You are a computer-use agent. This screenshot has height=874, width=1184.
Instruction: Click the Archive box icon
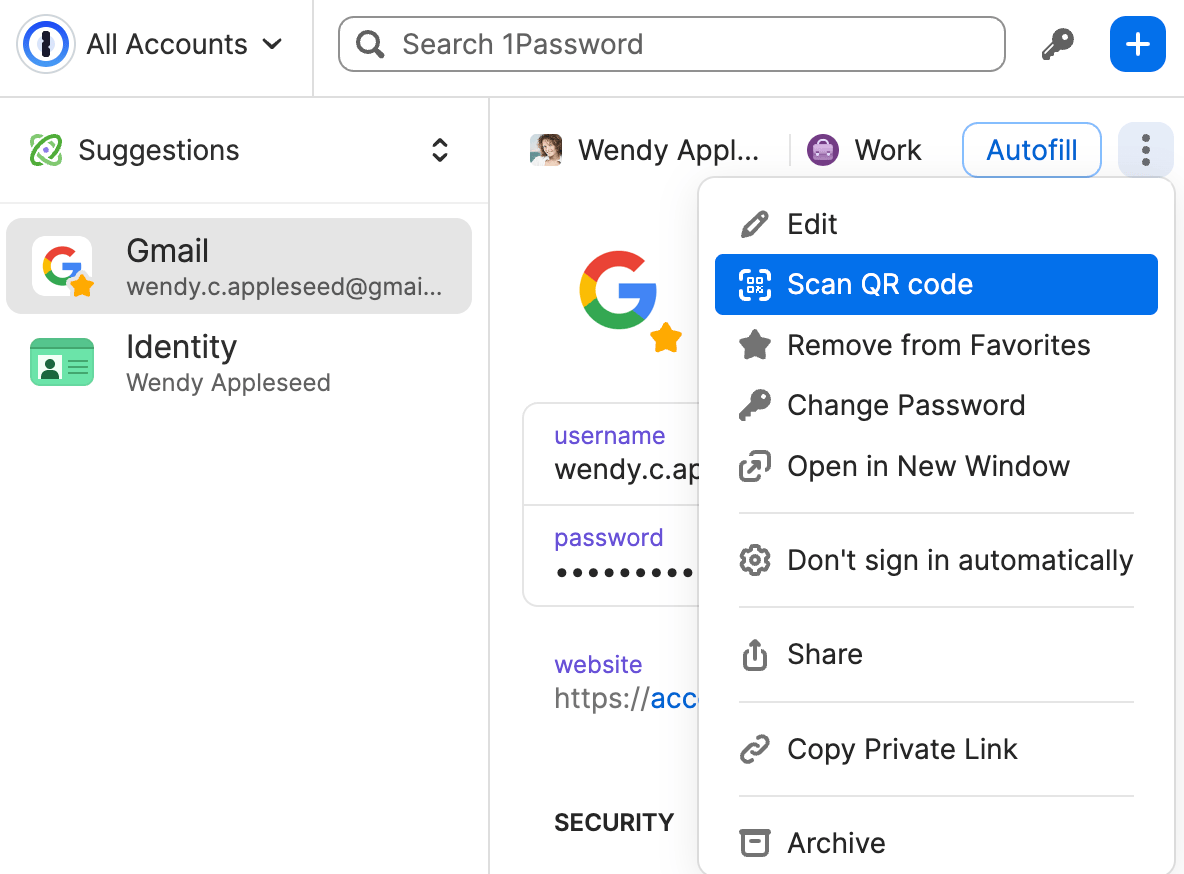tap(755, 843)
